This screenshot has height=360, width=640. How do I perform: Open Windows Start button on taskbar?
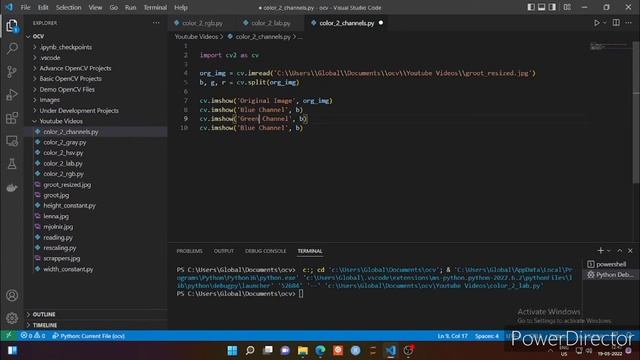point(232,350)
